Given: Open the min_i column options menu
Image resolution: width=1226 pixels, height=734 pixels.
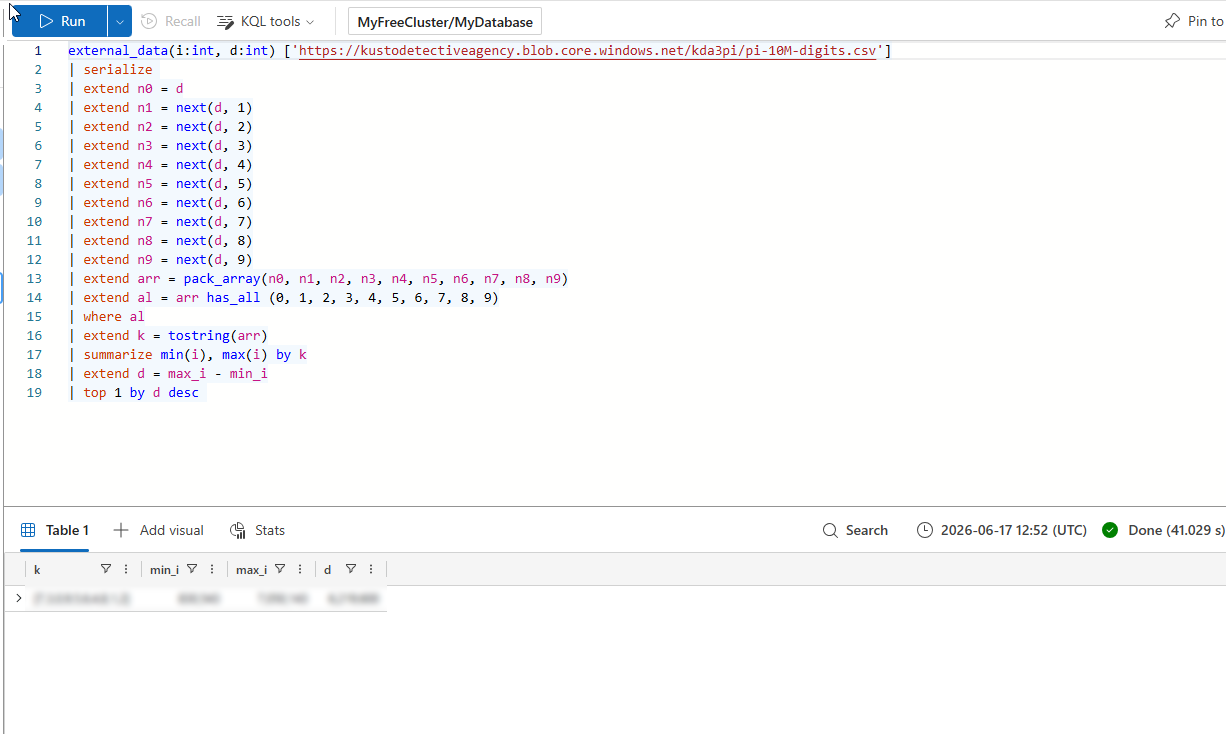Looking at the screenshot, I should [x=212, y=569].
